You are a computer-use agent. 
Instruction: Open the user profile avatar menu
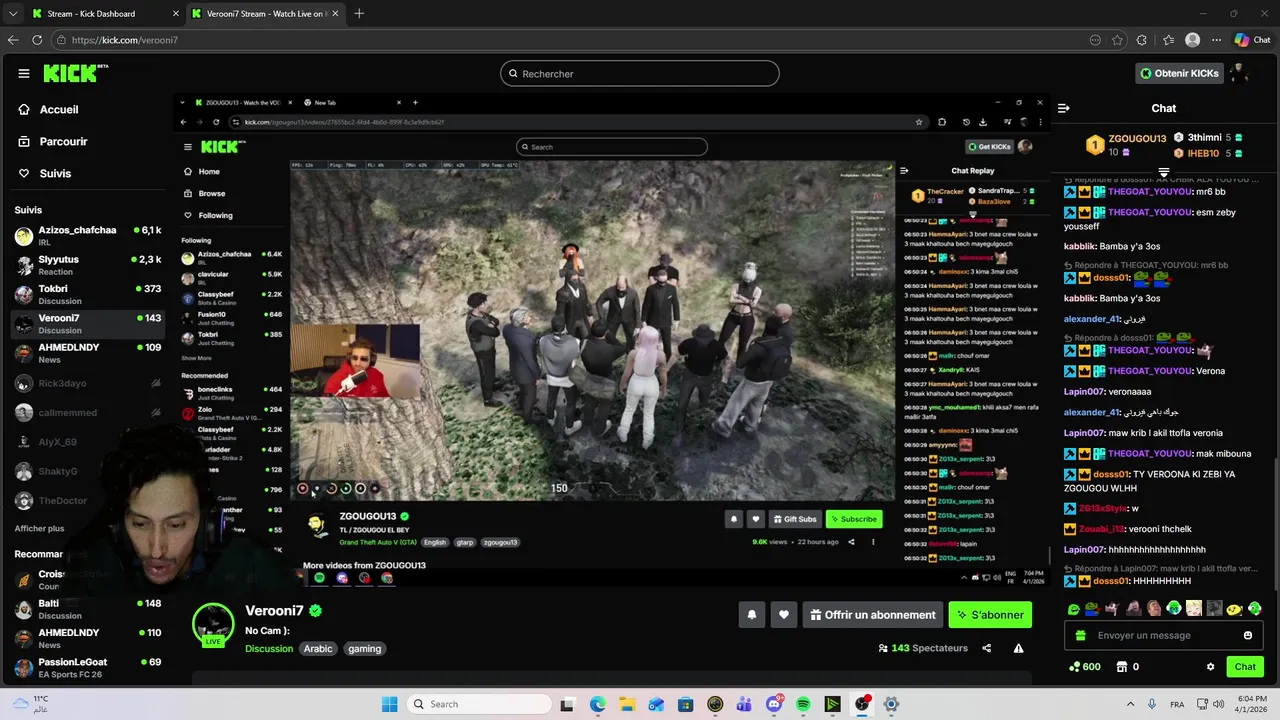tap(1240, 73)
